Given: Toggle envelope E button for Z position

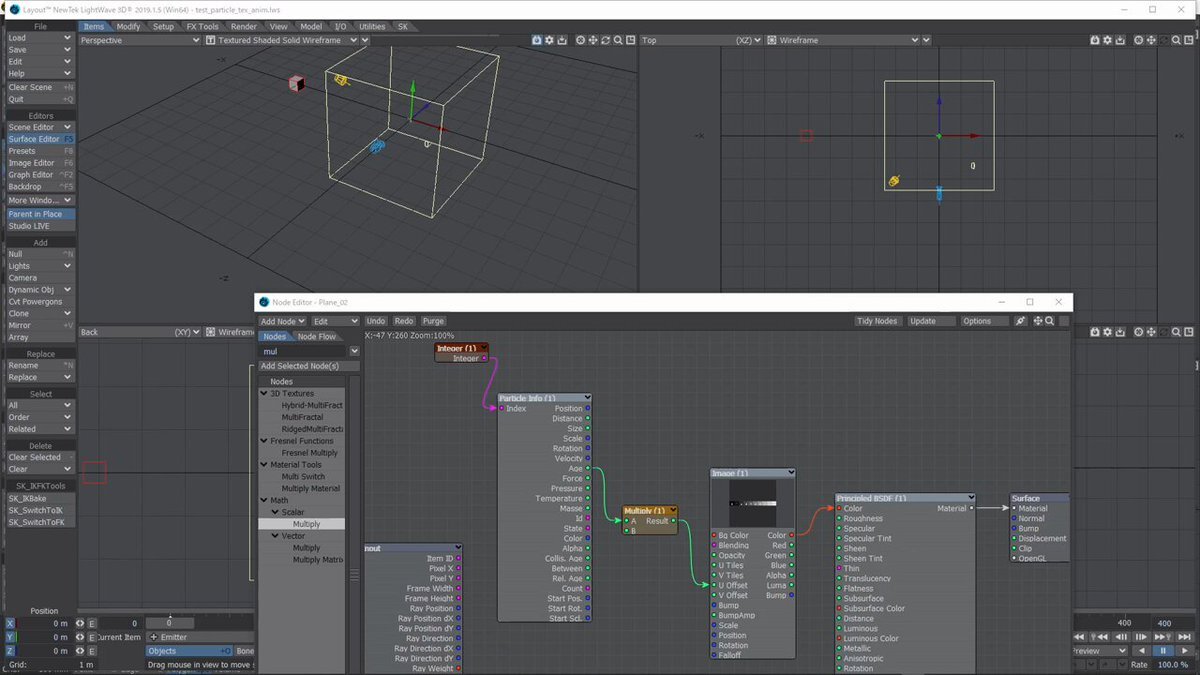Looking at the screenshot, I should coord(92,651).
